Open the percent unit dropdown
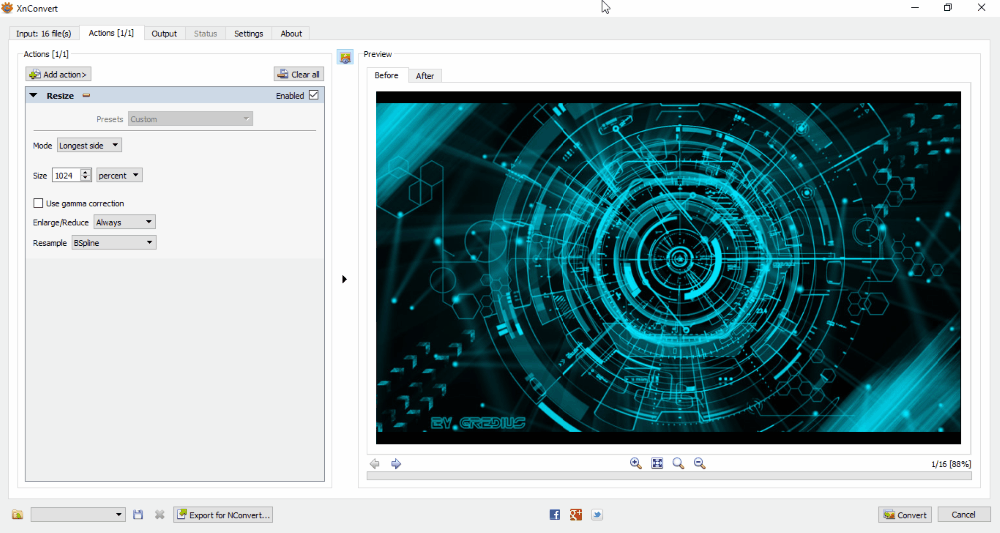Screen dimensions: 1000x533 coord(119,175)
